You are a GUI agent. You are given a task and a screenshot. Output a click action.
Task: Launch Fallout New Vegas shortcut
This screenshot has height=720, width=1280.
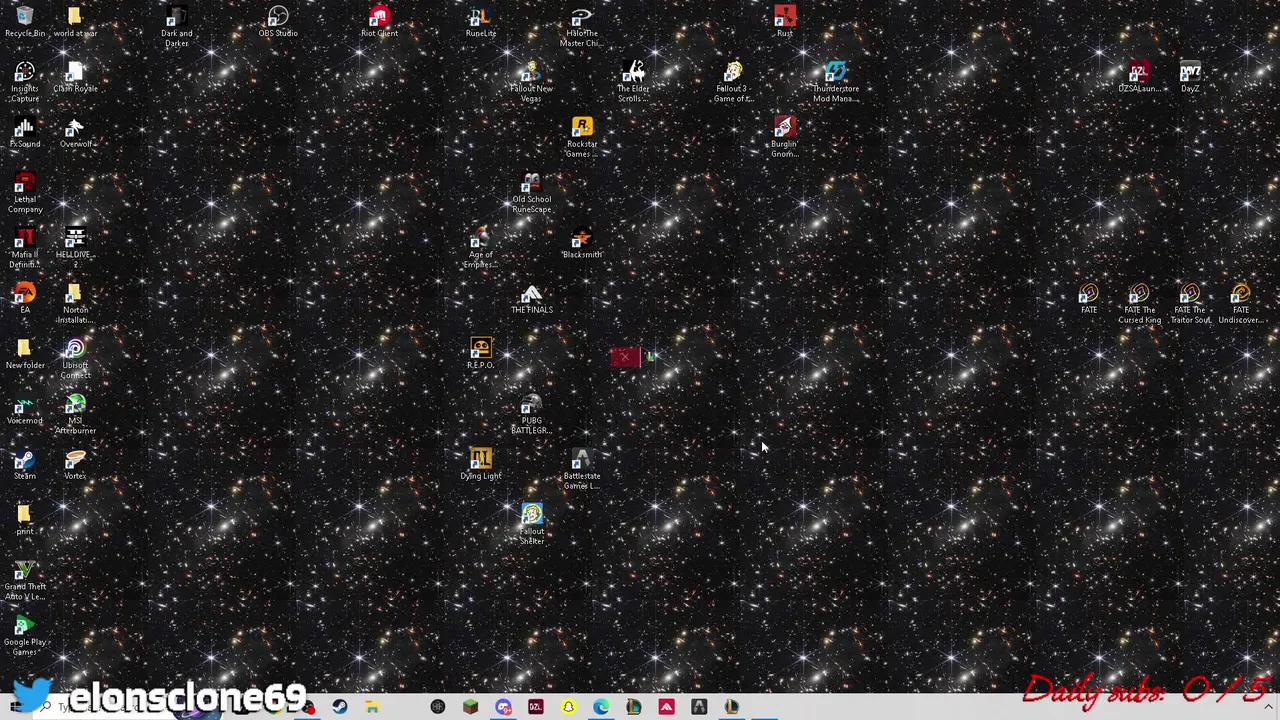pos(531,81)
